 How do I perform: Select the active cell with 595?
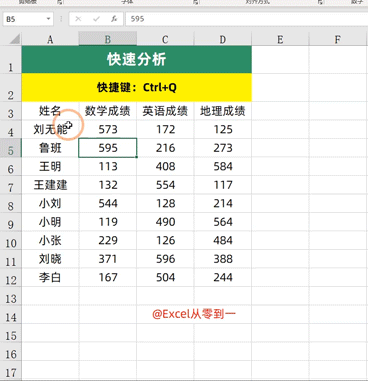coord(108,148)
